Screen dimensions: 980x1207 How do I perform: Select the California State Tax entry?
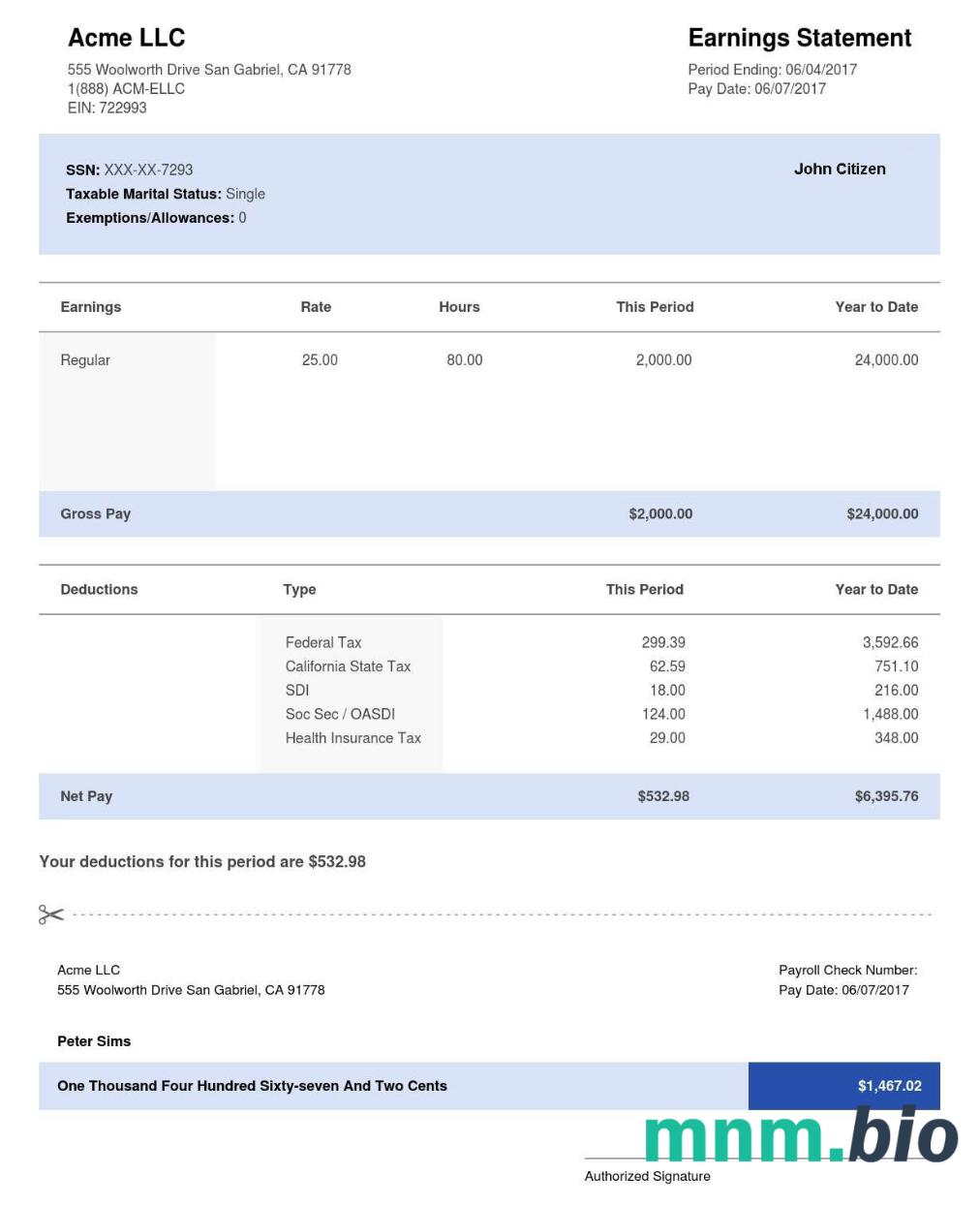tap(348, 666)
